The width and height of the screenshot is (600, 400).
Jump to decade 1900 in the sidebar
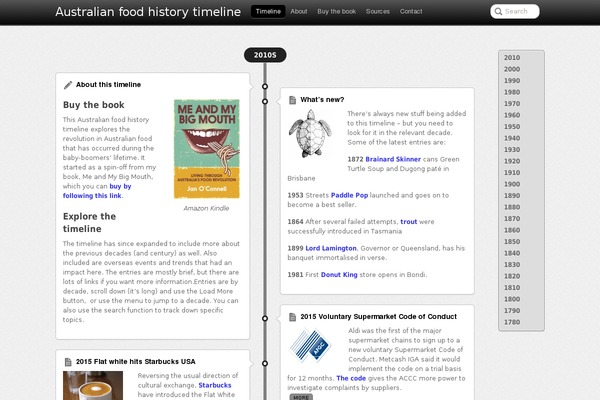click(x=512, y=184)
